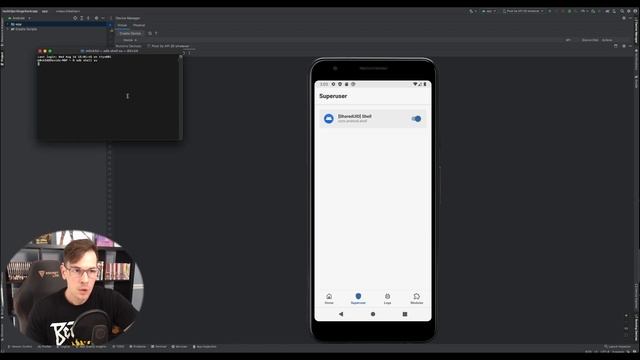Screen dimensions: 640x360
Task: Switch to the Virtual devices tab
Action: tap(122, 25)
